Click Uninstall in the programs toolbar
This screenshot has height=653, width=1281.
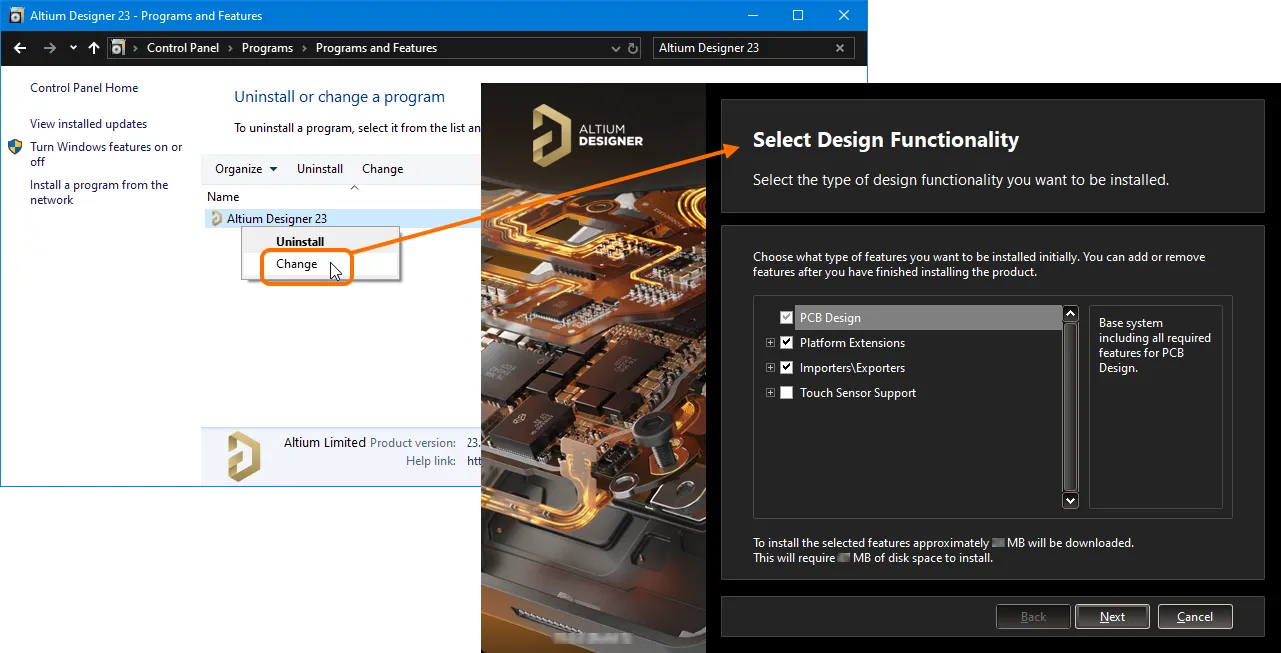320,169
